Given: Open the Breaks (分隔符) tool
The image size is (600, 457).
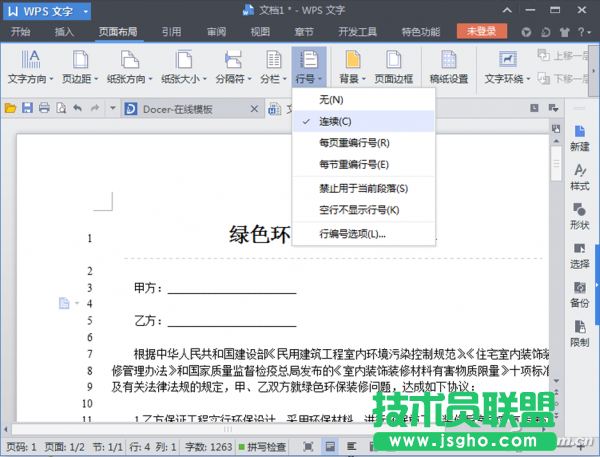Looking at the screenshot, I should point(233,67).
